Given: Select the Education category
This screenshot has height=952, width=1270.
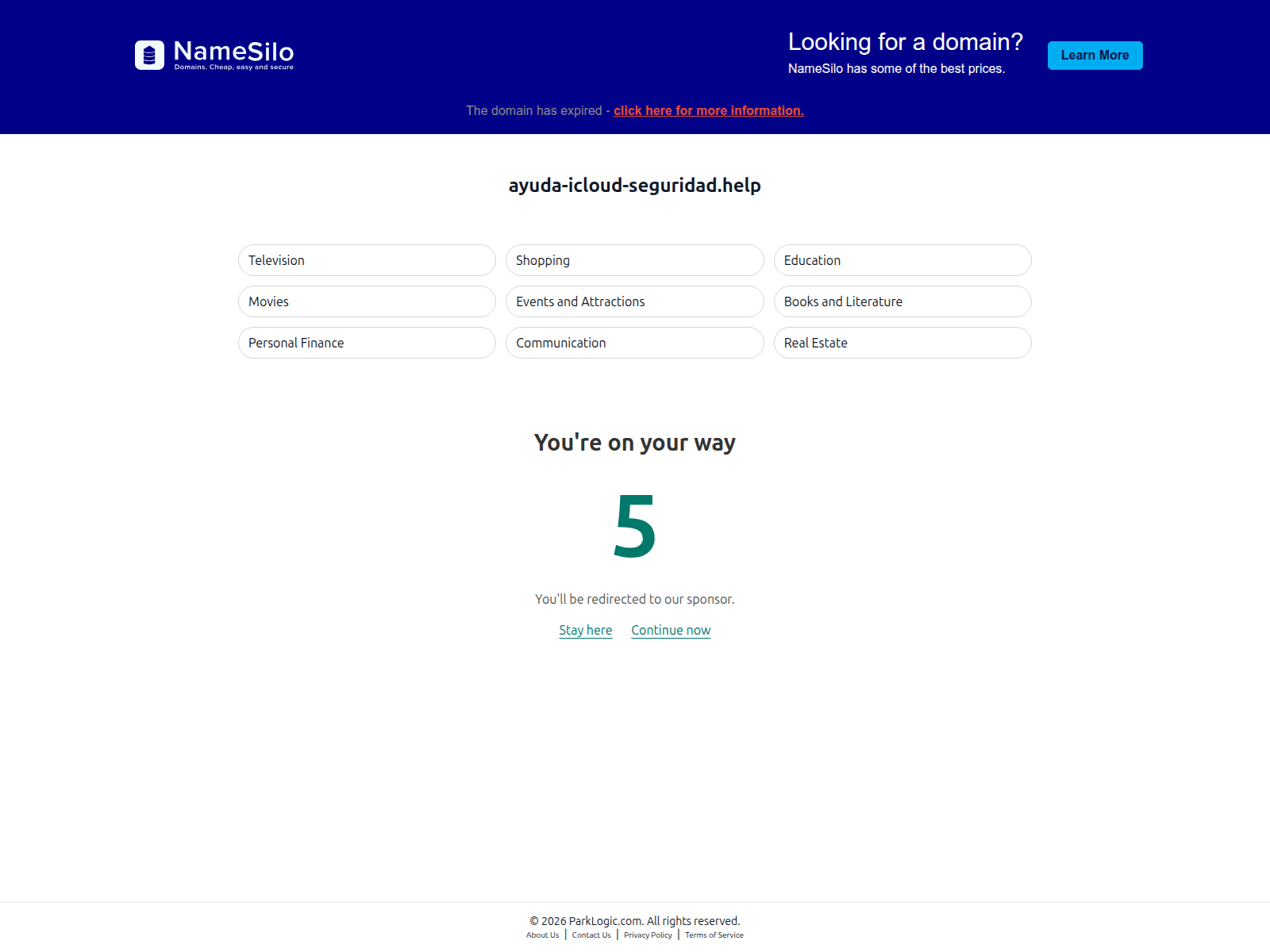Looking at the screenshot, I should coord(902,260).
